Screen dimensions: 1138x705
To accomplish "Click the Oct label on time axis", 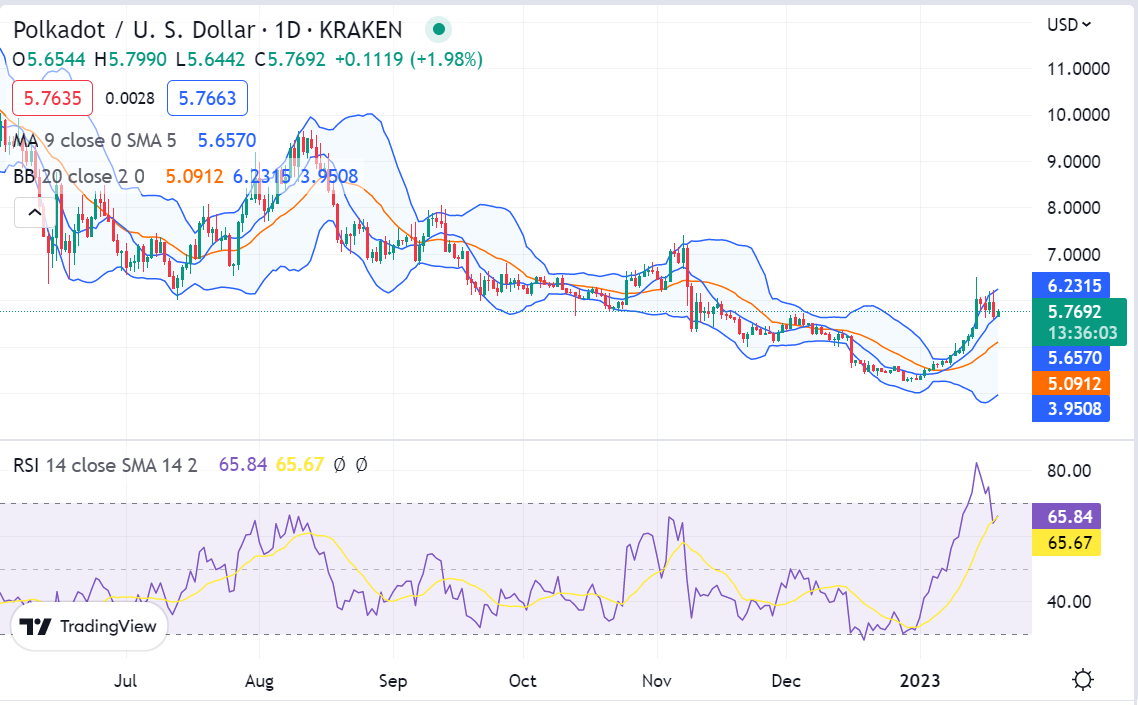I will [523, 681].
